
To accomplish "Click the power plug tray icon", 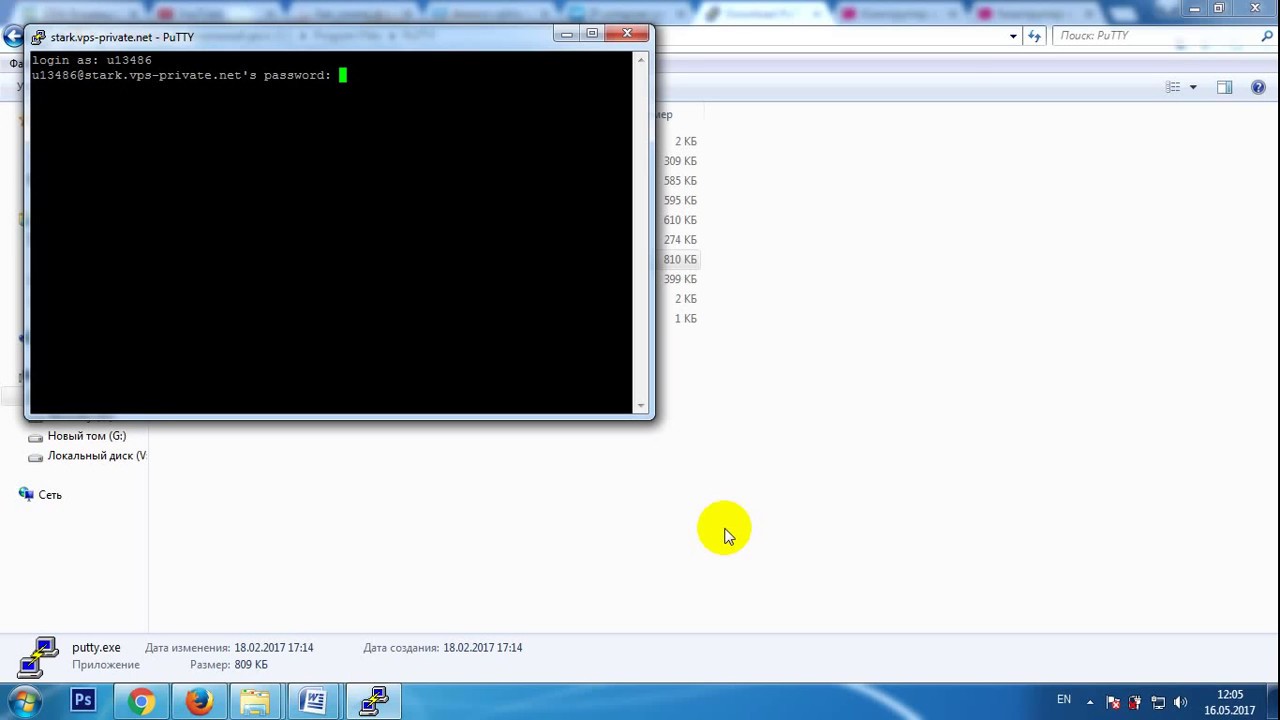I will point(1135,702).
